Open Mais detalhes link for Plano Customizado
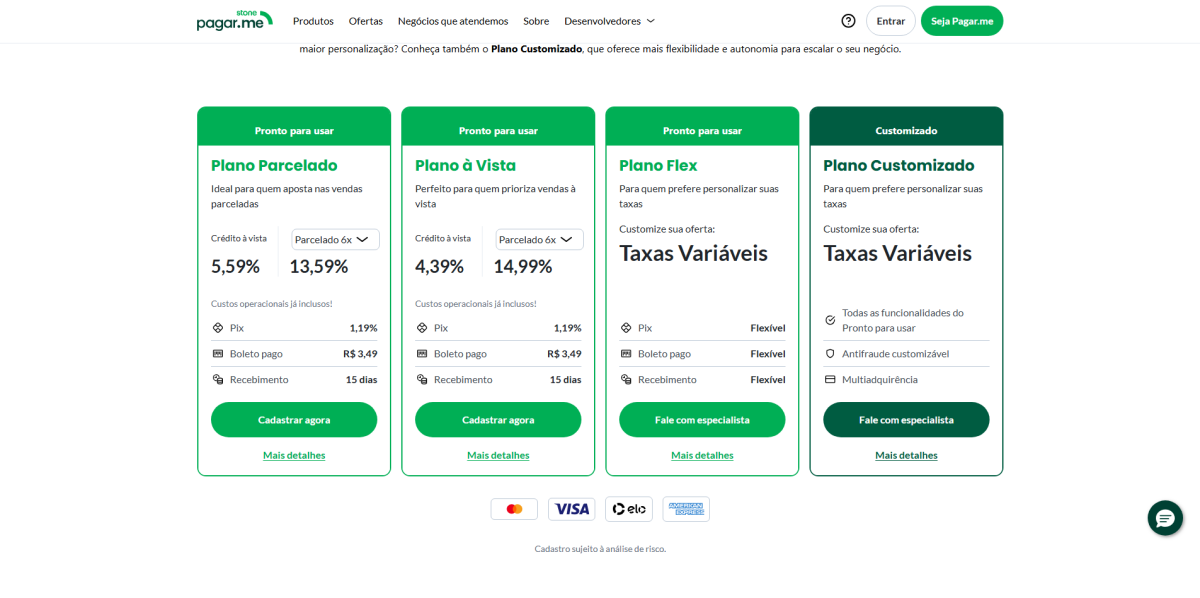 [906, 455]
